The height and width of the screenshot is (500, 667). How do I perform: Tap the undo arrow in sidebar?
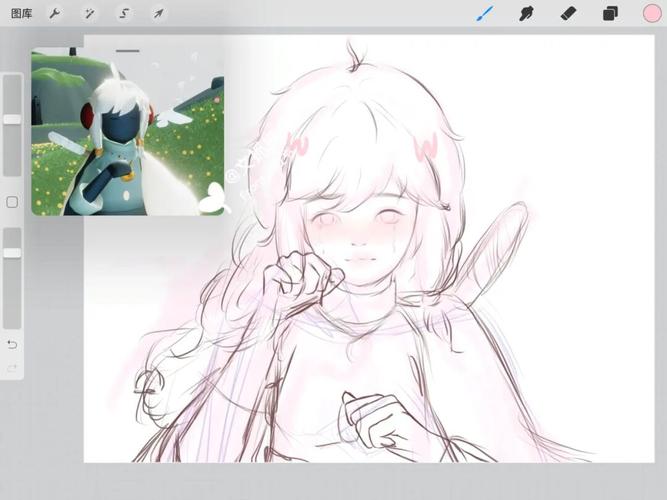[12, 344]
